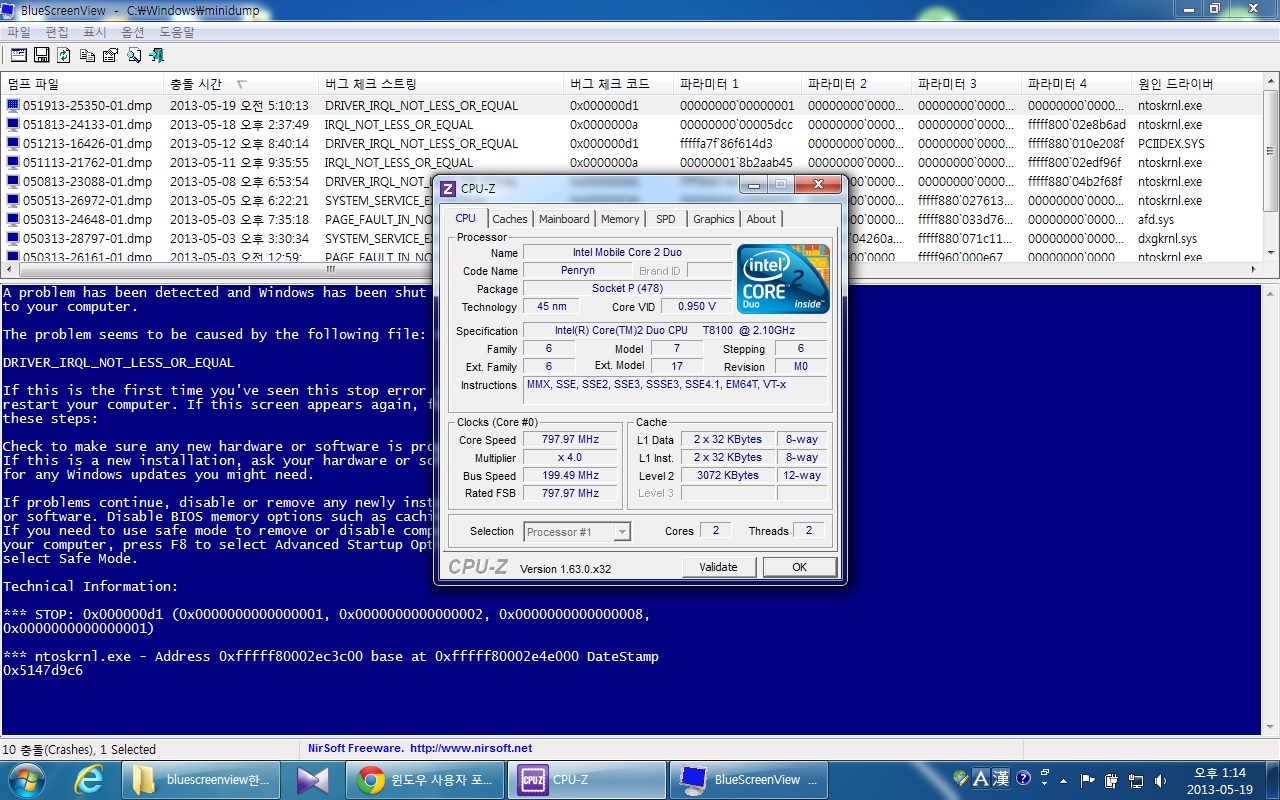
Task: Click the Intel Core 2 Duo logo
Action: 783,279
